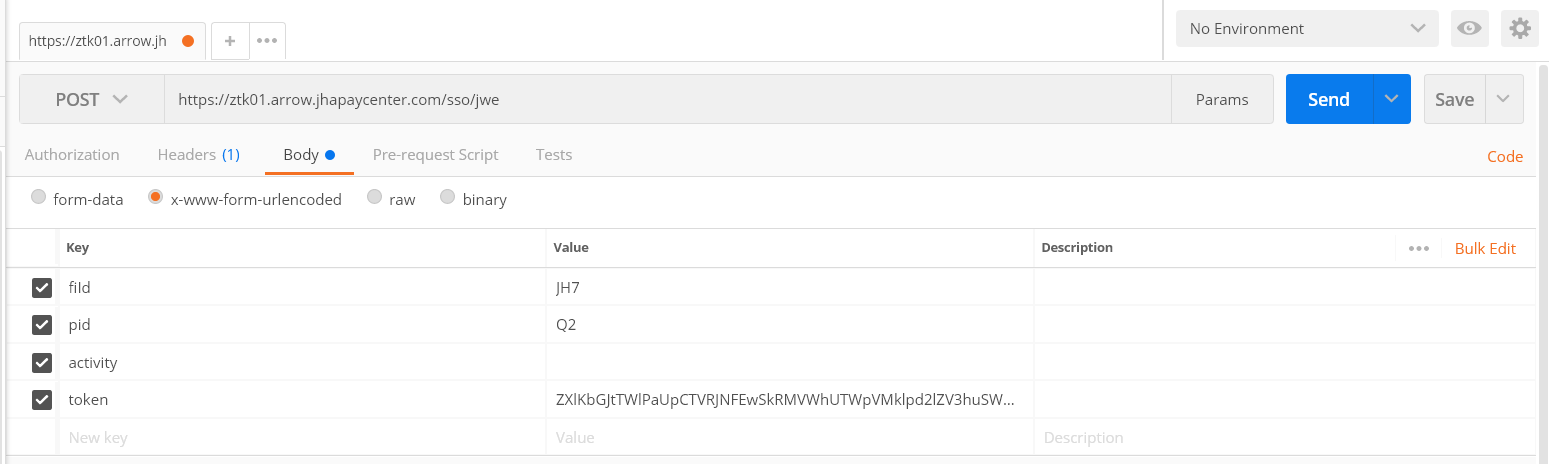This screenshot has width=1549, height=464.
Task: Click the Bulk Edit link
Action: pos(1485,249)
